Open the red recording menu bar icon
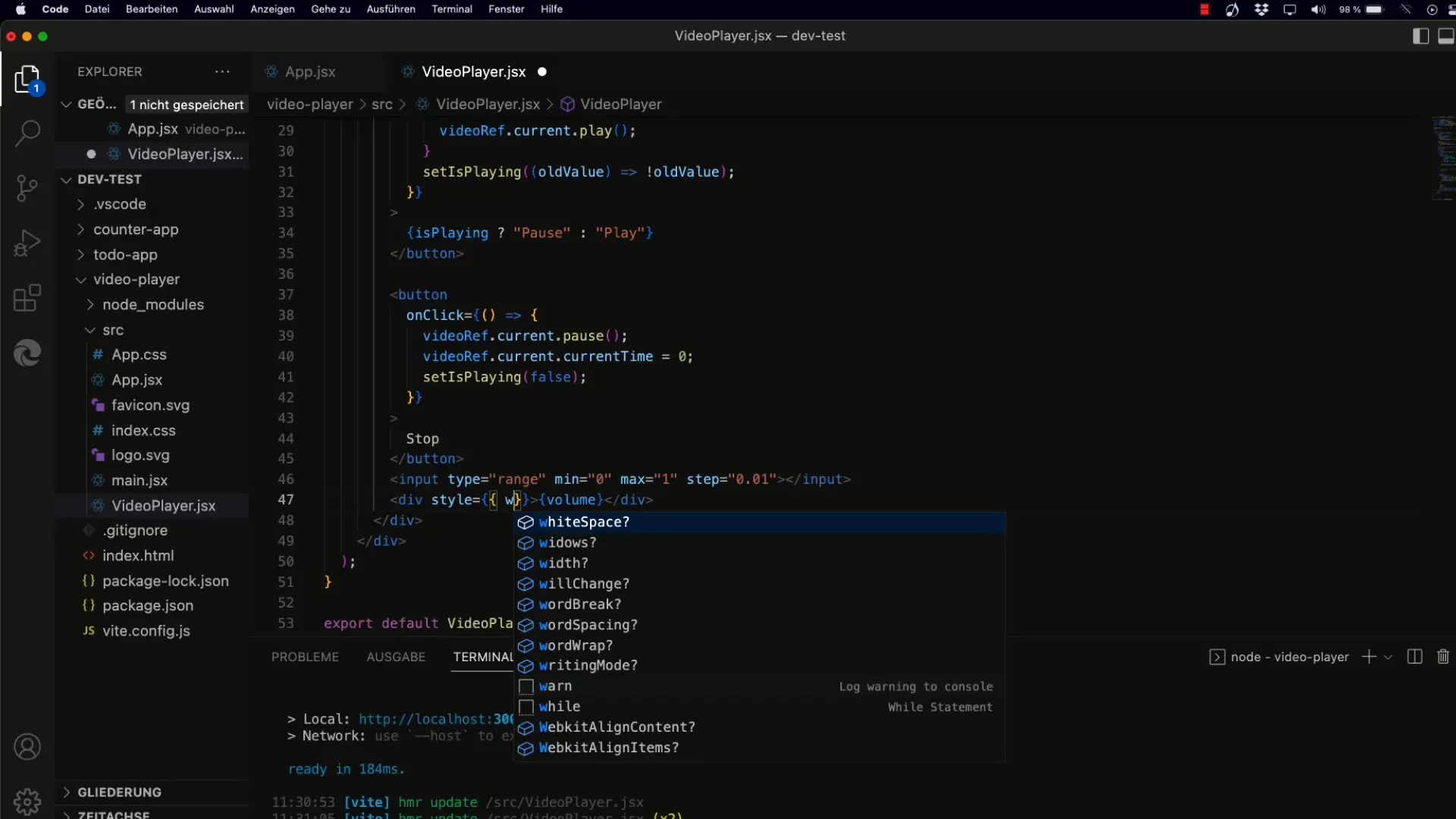Image resolution: width=1456 pixels, height=819 pixels. 1204,9
